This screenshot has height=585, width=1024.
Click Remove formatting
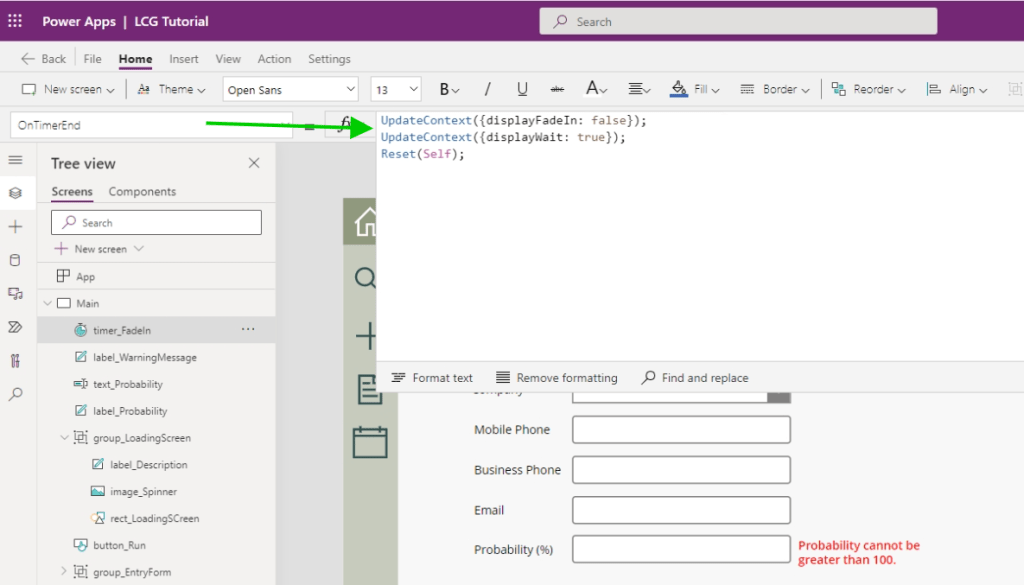[x=556, y=377]
